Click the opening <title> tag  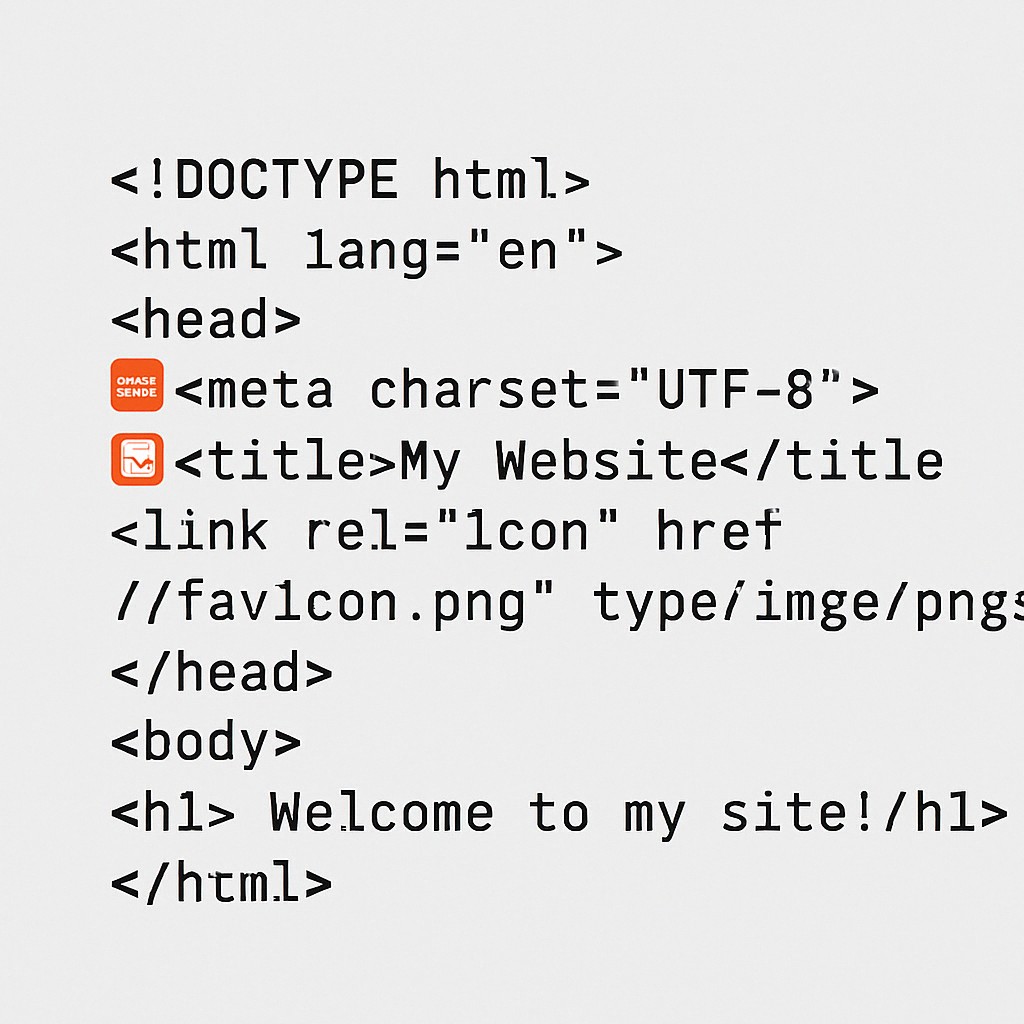(285, 460)
